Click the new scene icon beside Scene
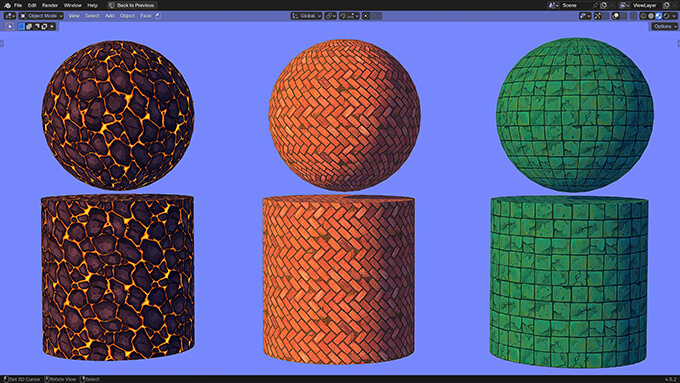 click(x=603, y=5)
